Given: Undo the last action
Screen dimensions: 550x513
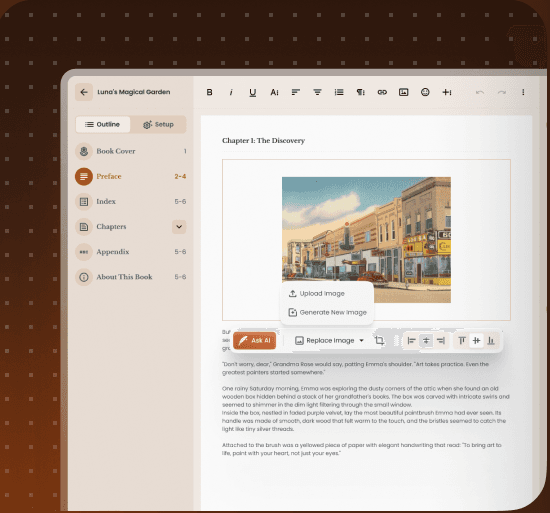Looking at the screenshot, I should click(480, 92).
